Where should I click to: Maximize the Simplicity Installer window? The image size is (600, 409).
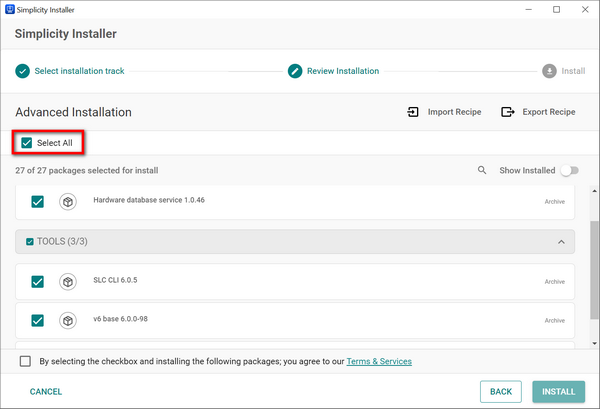coord(556,10)
